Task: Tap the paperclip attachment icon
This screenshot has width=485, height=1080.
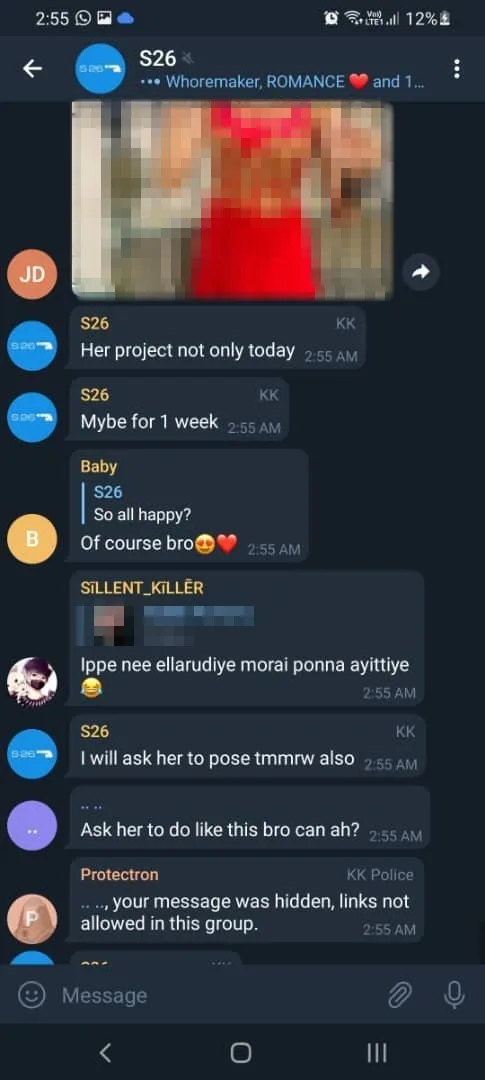Action: click(400, 995)
